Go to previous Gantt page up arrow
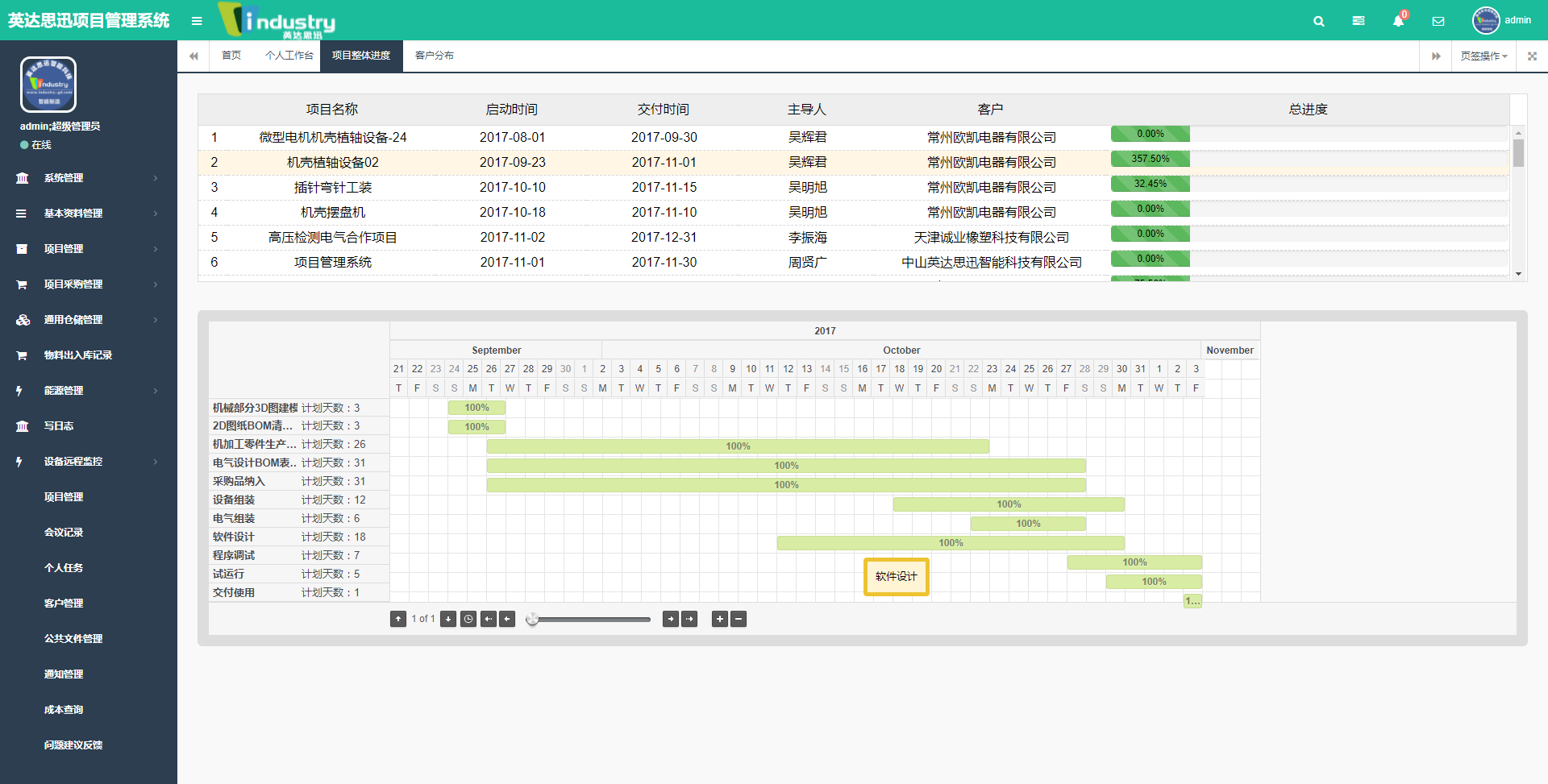Image resolution: width=1548 pixels, height=784 pixels. tap(398, 619)
